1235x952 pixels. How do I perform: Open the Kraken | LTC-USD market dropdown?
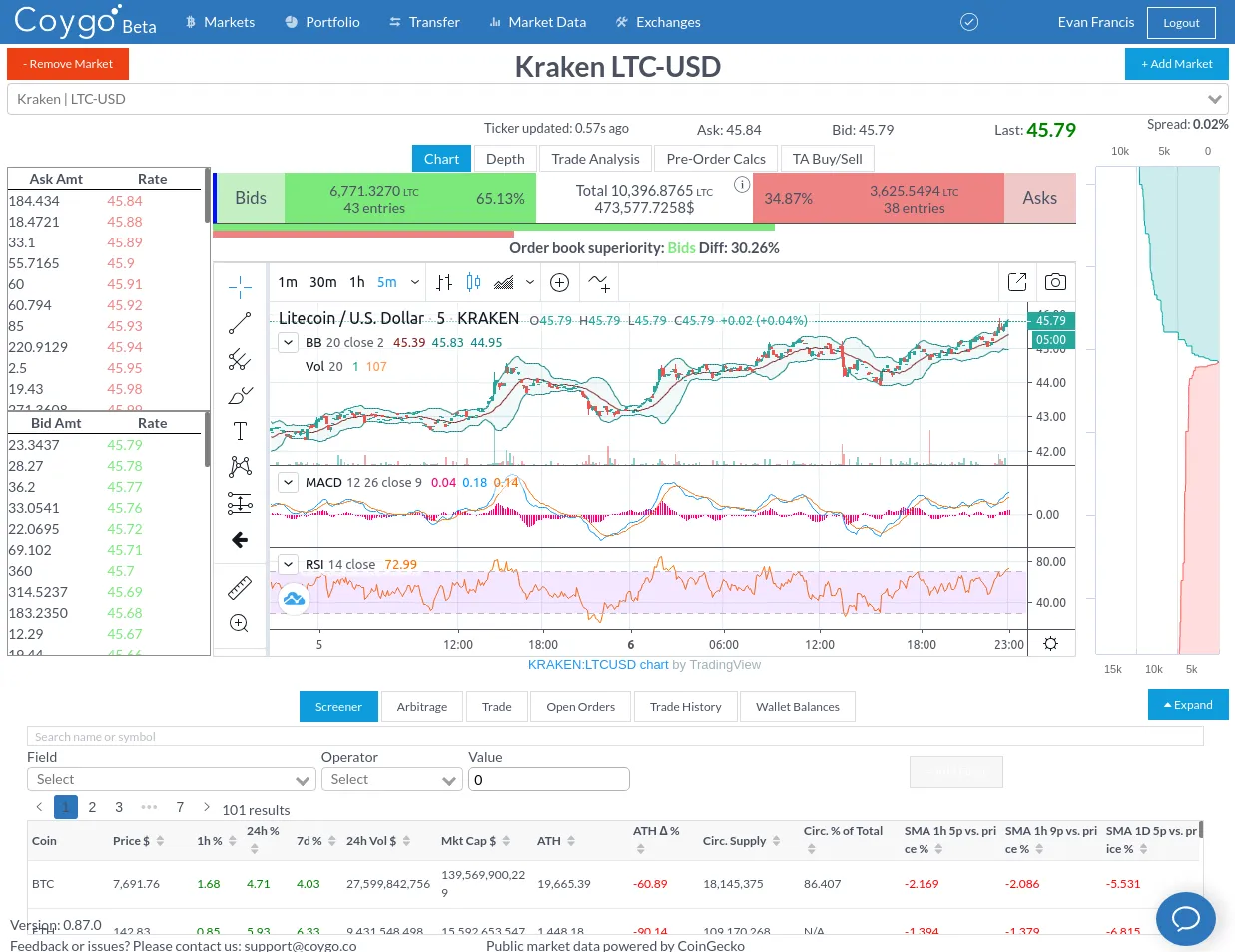617,99
